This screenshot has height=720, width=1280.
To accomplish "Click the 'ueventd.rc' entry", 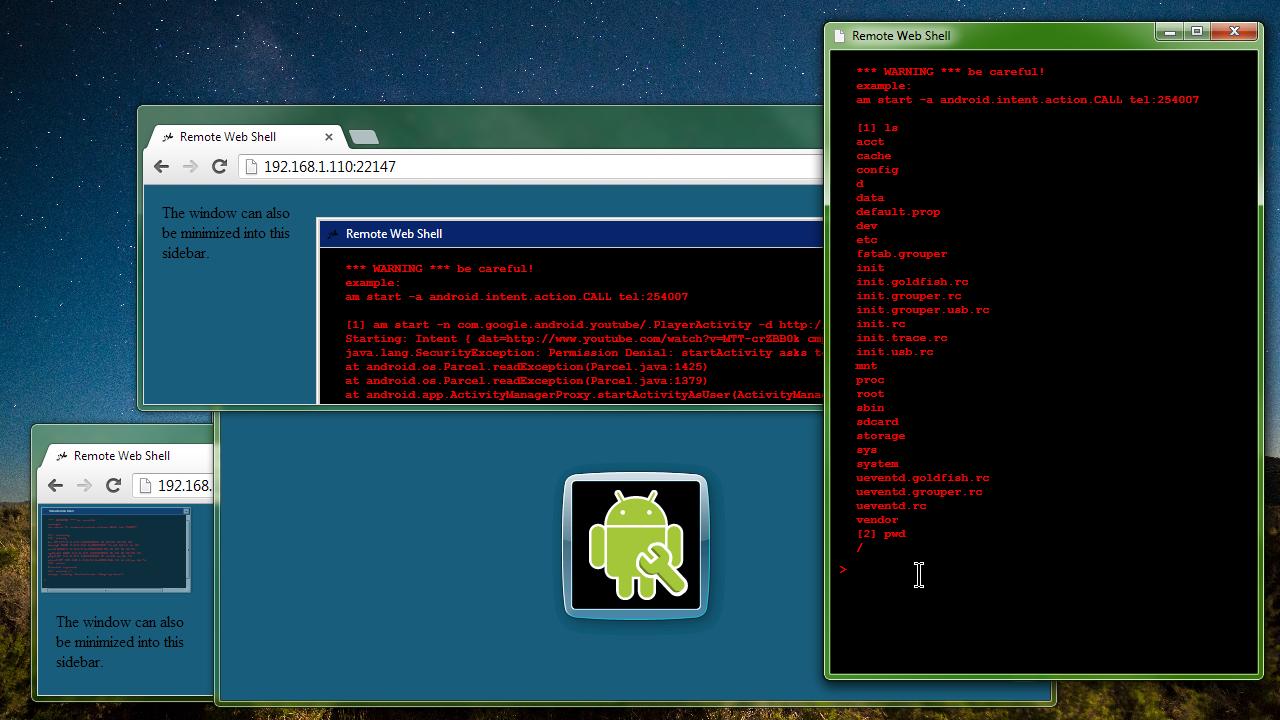I will (x=891, y=506).
